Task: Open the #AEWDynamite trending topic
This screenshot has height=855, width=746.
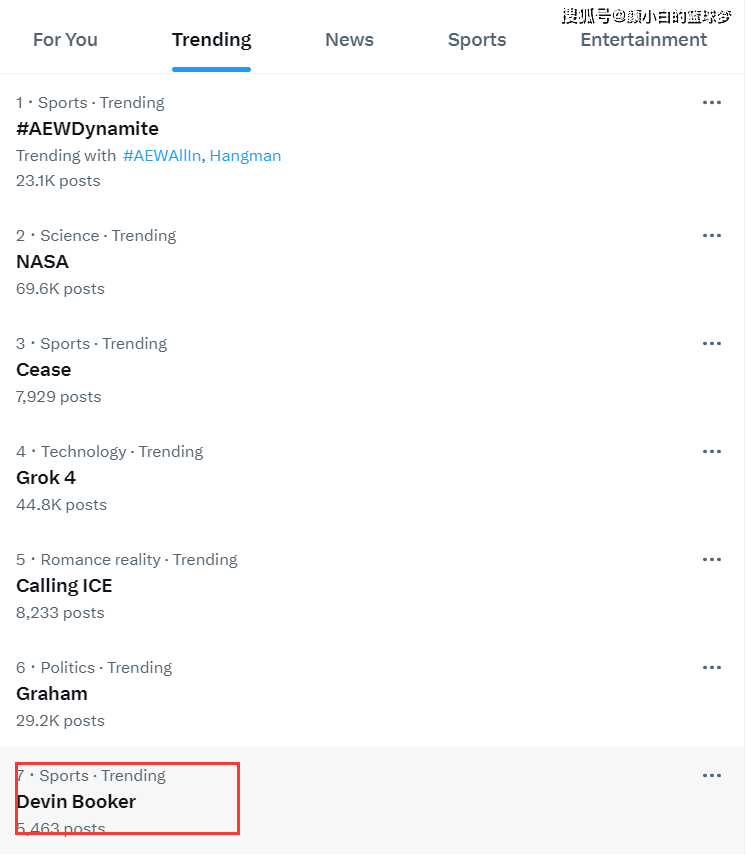Action: coord(88,129)
